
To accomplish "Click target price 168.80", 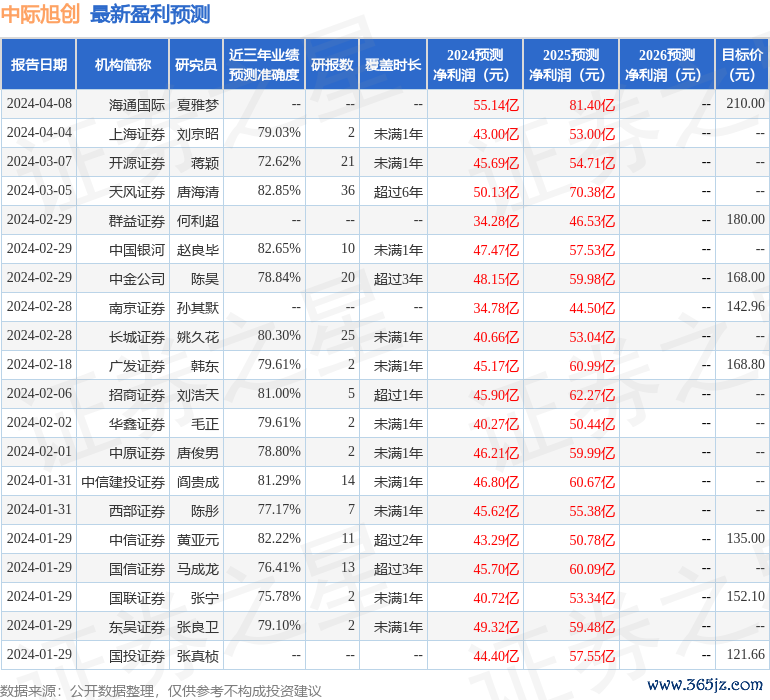I will (745, 364).
